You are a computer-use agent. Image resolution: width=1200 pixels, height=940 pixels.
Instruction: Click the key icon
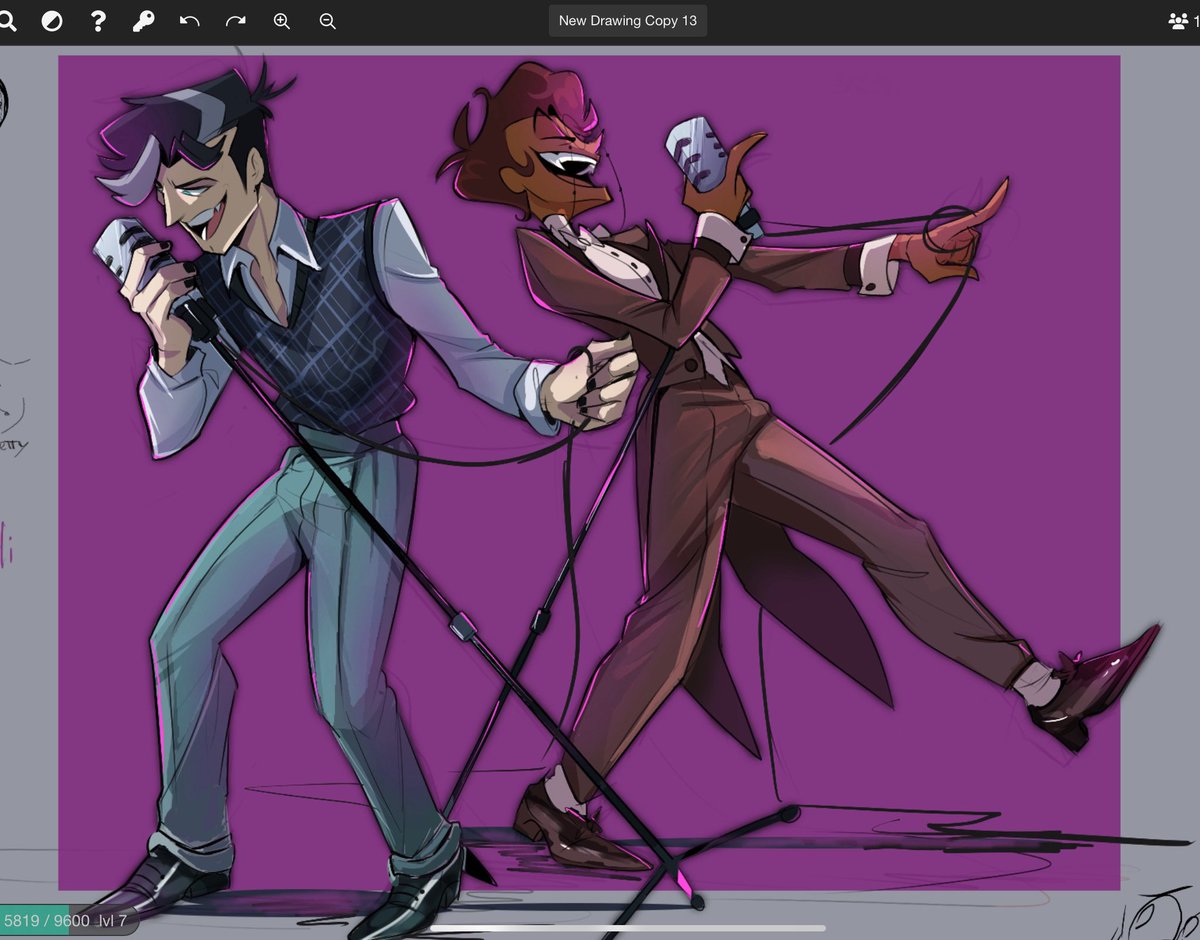[143, 21]
